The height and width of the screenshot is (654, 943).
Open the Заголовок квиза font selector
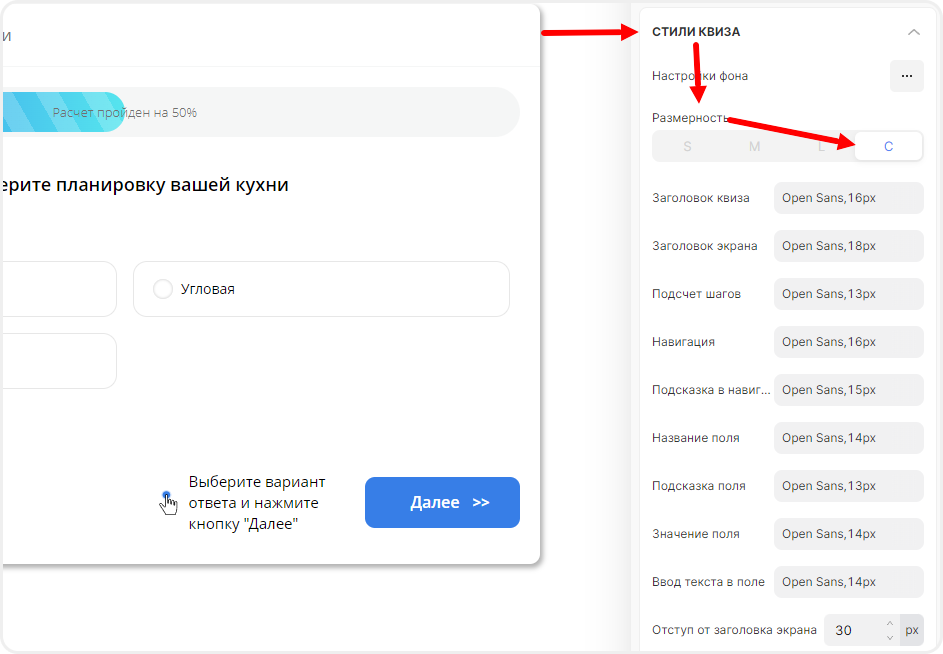(848, 198)
